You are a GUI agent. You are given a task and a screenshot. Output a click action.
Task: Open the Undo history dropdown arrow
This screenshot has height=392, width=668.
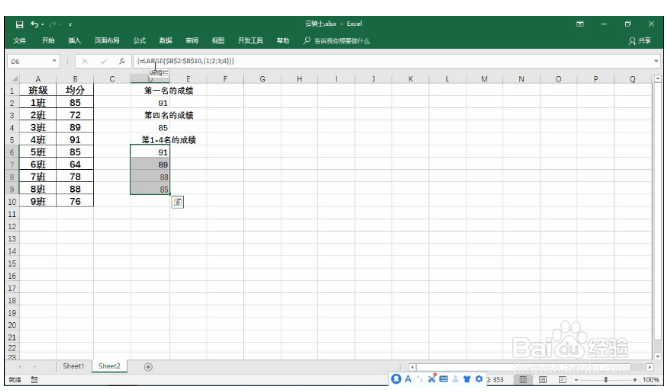43,25
